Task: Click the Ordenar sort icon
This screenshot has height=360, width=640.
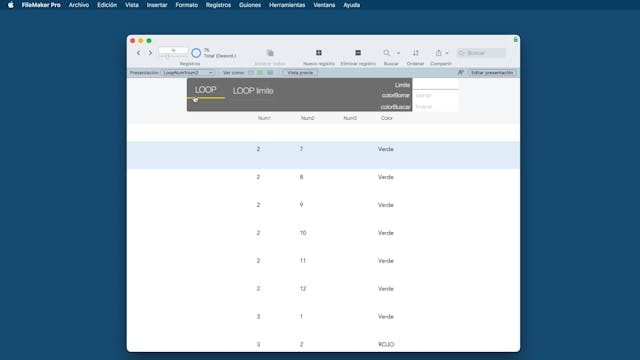Action: [x=416, y=53]
